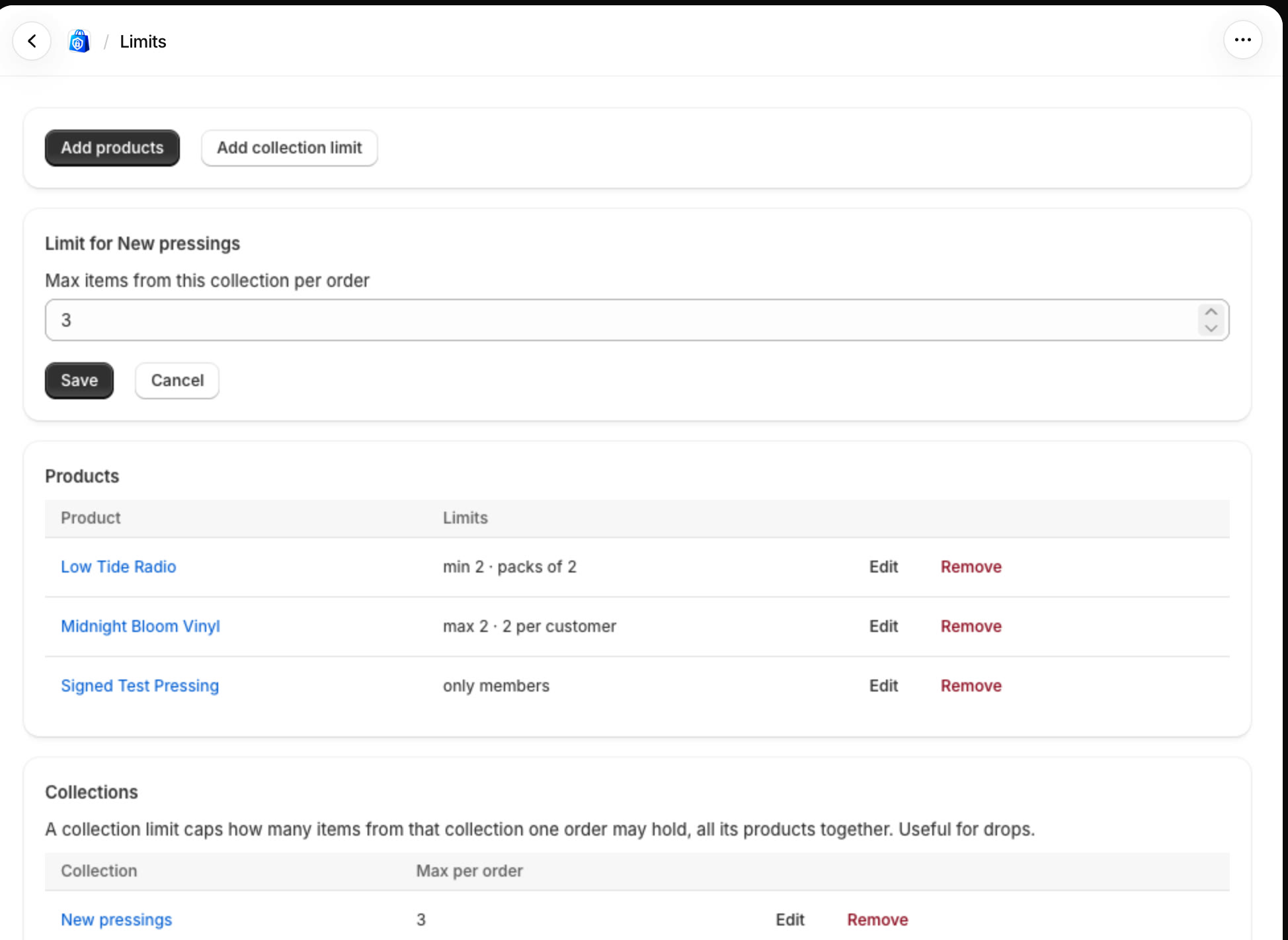Edit limits for Midnight Bloom Vinyl

coord(883,626)
